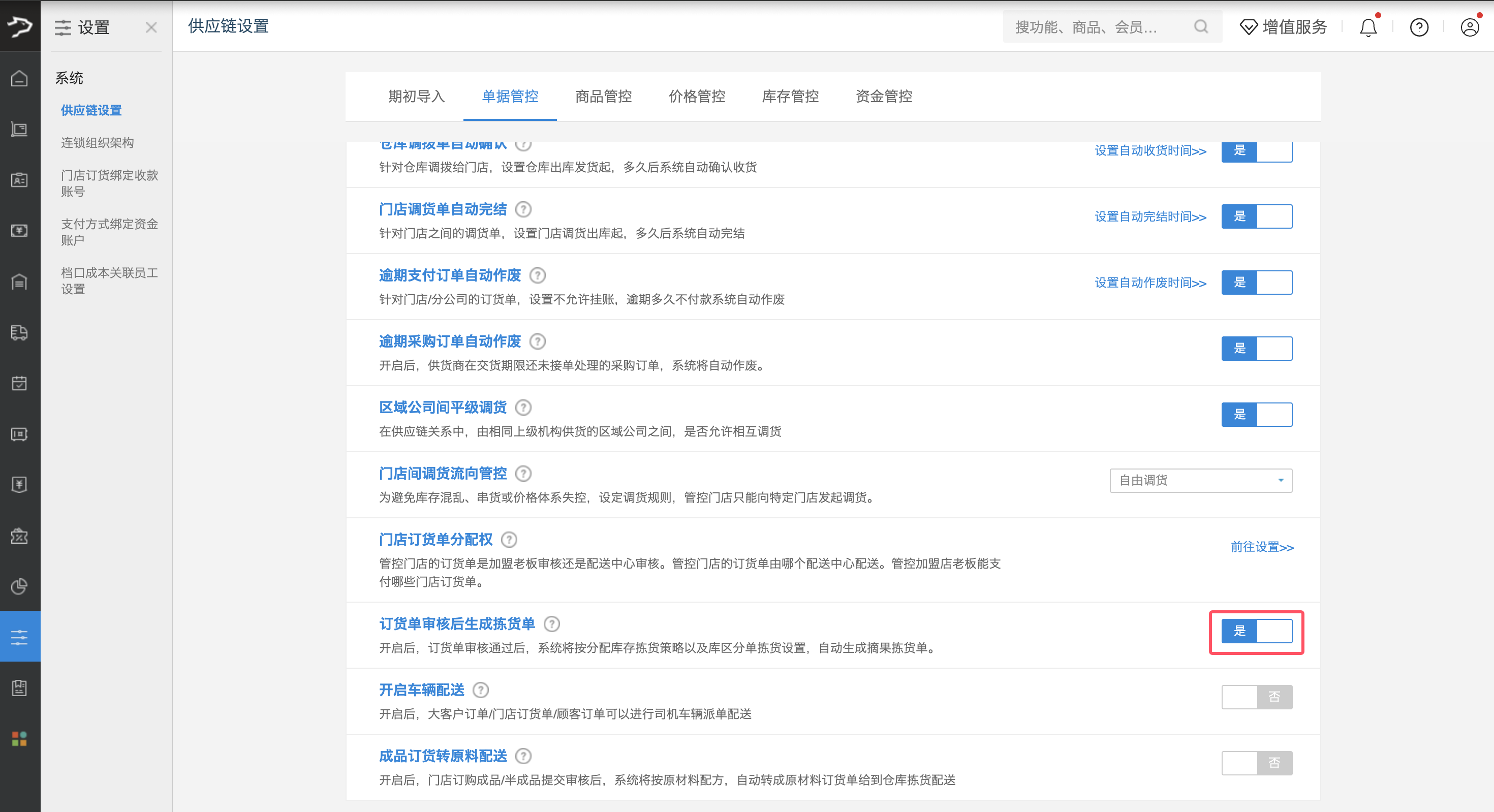Disable the 订货单审核后生成拣货单 switch

point(1257,631)
